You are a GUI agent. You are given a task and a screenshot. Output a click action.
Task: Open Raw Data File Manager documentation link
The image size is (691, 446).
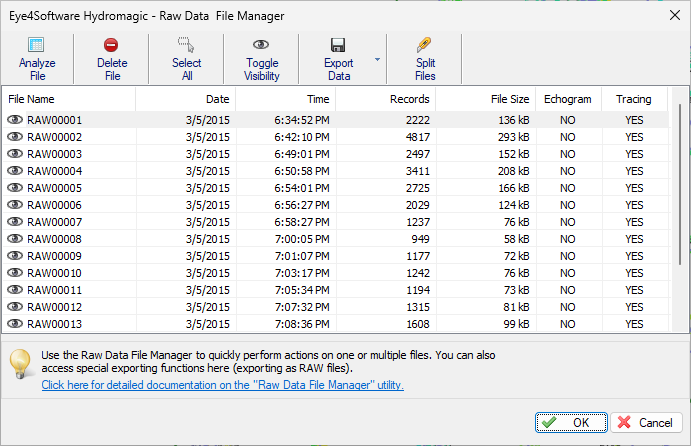[x=223, y=385]
